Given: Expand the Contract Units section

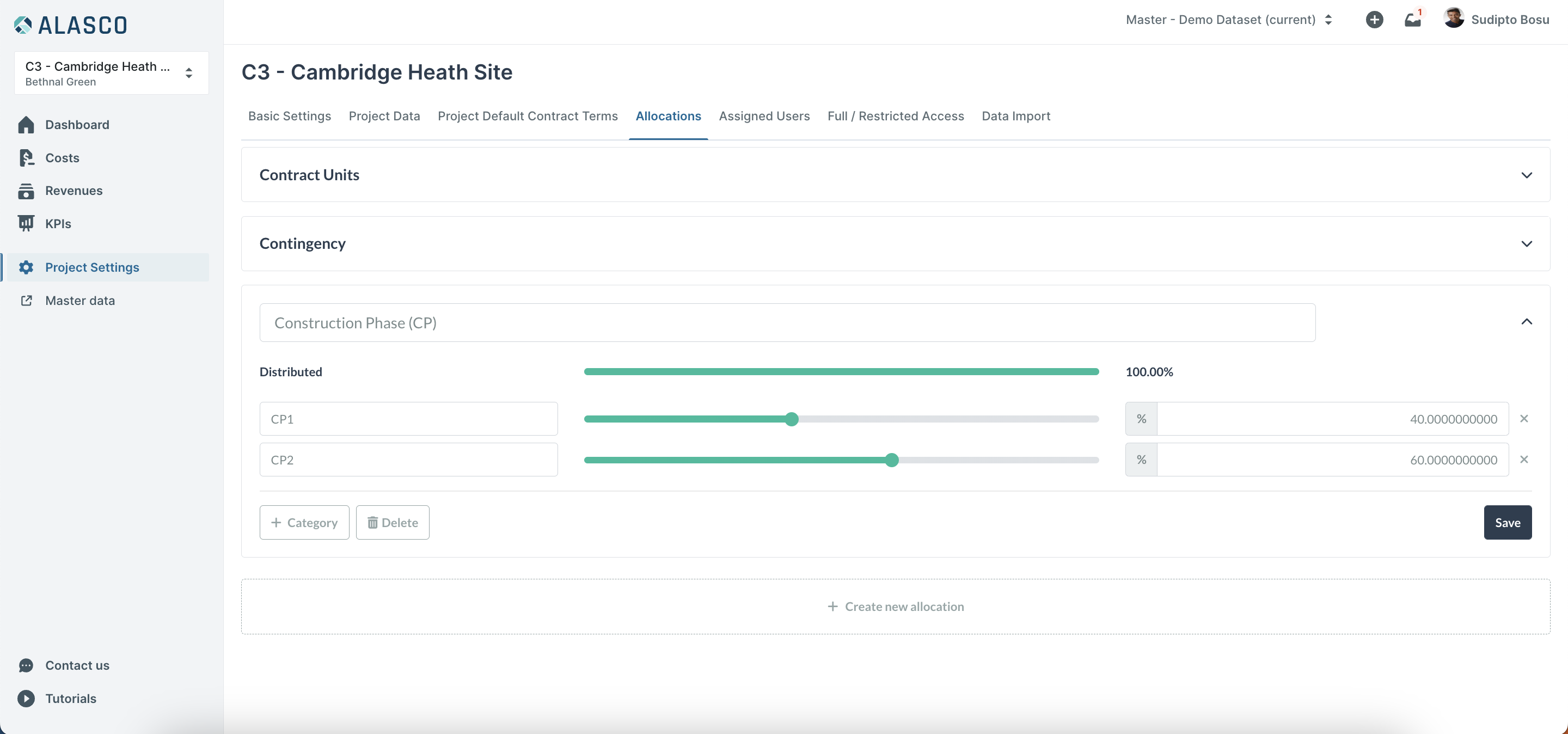Looking at the screenshot, I should 1526,175.
